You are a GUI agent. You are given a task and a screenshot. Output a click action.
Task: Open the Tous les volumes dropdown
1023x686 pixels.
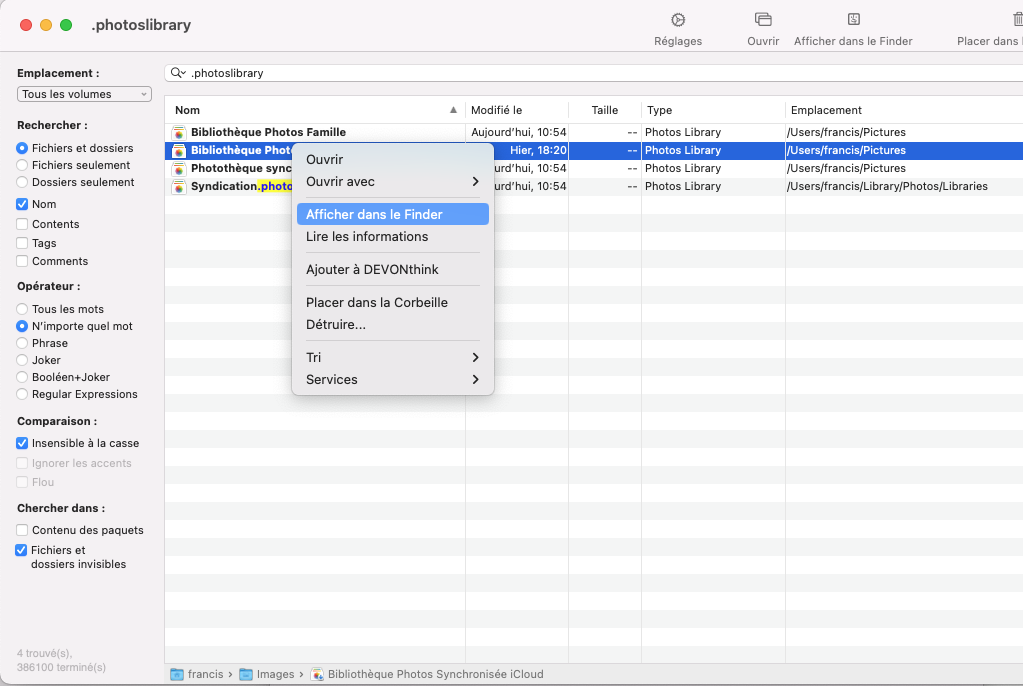[84, 94]
